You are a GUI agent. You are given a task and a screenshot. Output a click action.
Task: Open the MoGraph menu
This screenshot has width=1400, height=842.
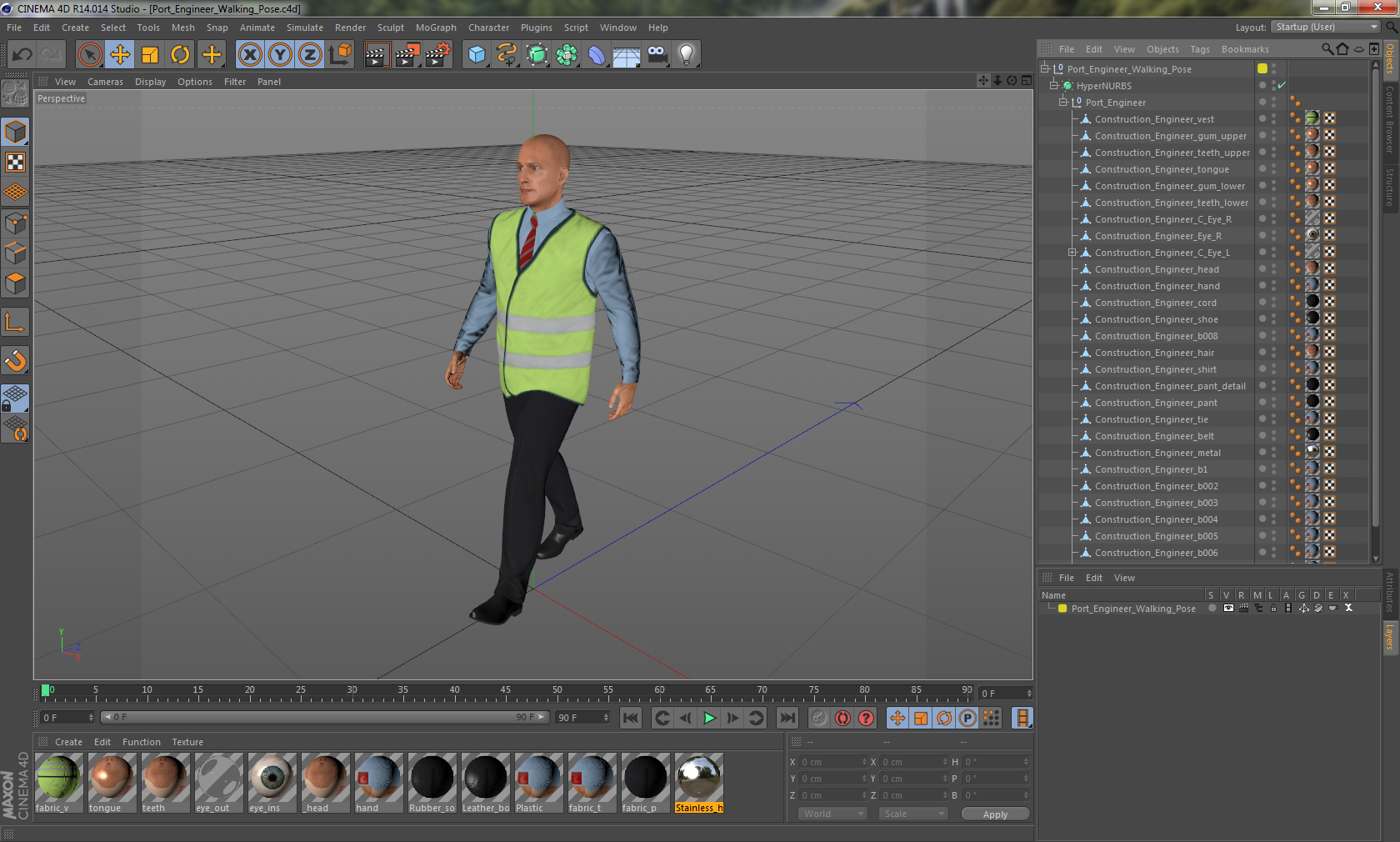pos(436,28)
